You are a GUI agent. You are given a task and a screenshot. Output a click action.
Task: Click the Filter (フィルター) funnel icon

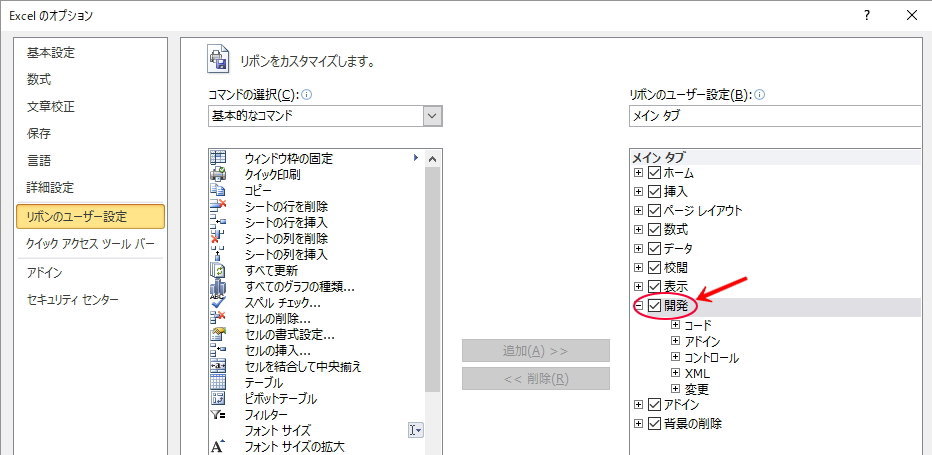pyautogui.click(x=218, y=414)
